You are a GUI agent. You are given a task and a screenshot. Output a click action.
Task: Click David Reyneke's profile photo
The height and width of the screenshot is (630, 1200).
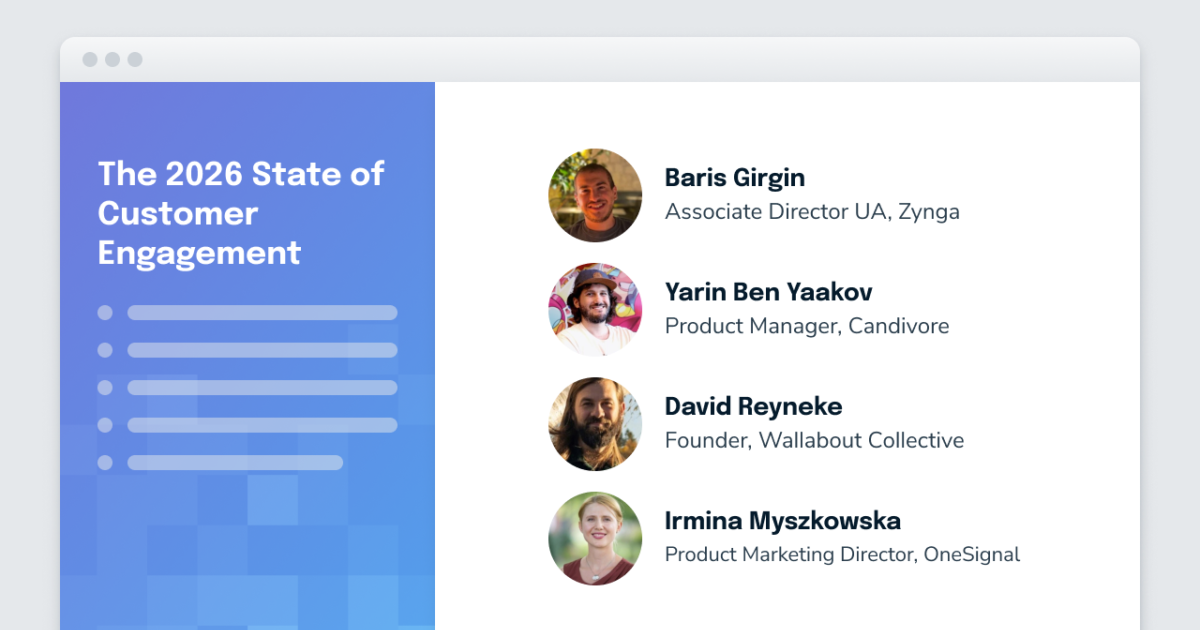(x=595, y=424)
